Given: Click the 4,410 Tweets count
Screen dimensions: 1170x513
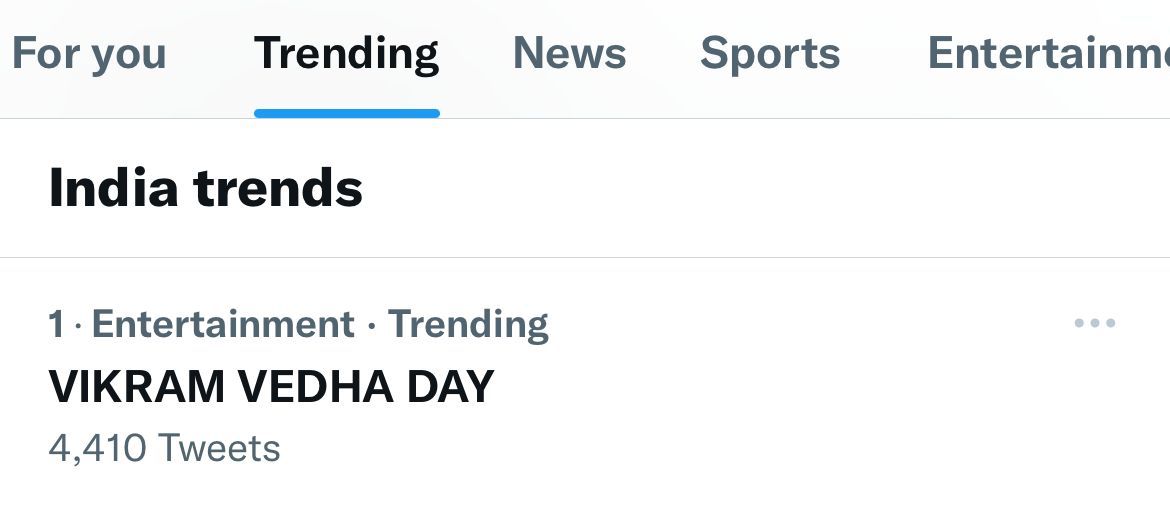Looking at the screenshot, I should point(164,448).
